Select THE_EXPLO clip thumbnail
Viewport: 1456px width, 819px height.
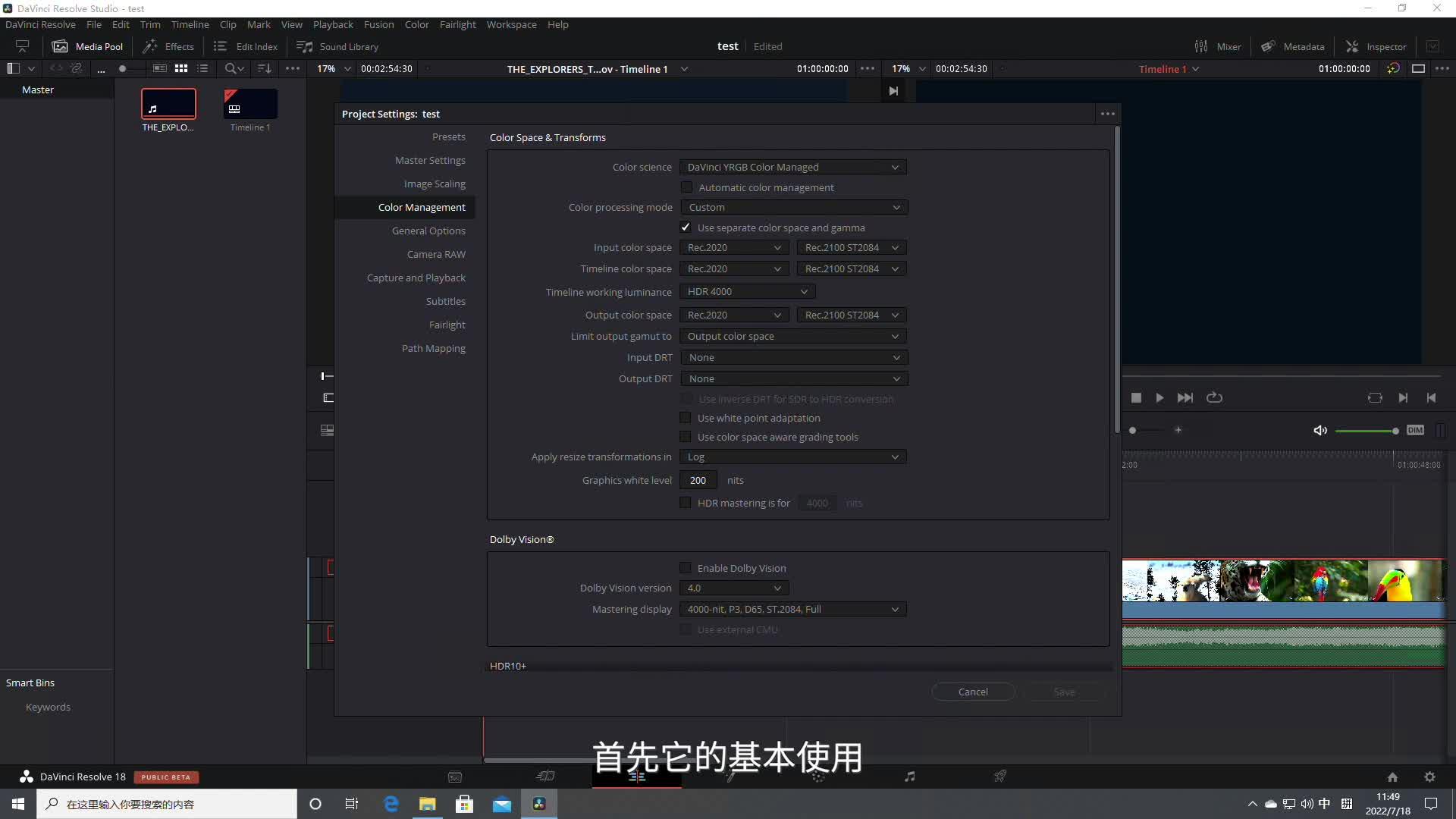pos(168,104)
